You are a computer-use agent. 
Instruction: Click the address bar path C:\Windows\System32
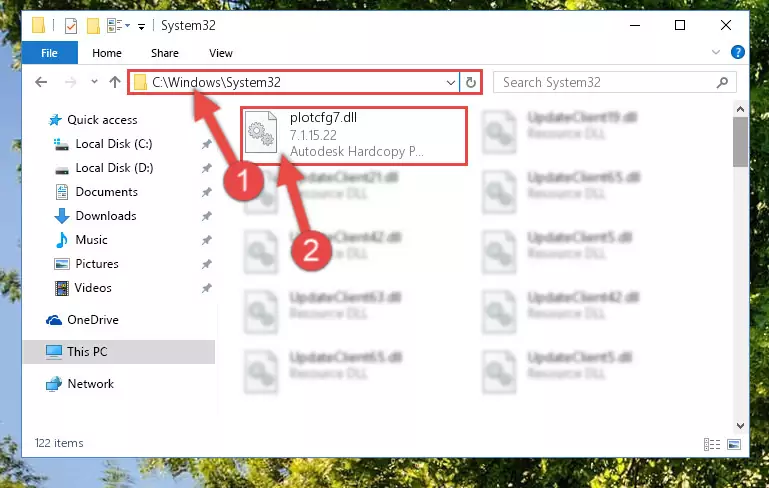coord(216,82)
